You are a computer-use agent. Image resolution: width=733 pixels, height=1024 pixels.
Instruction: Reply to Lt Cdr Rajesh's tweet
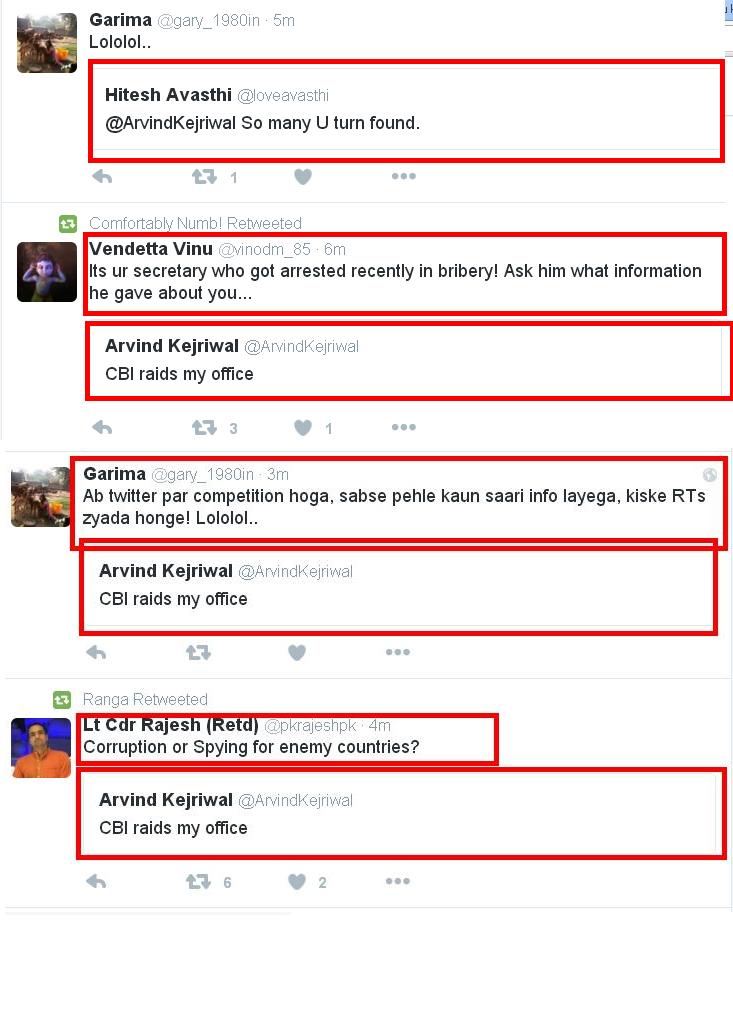pos(96,882)
